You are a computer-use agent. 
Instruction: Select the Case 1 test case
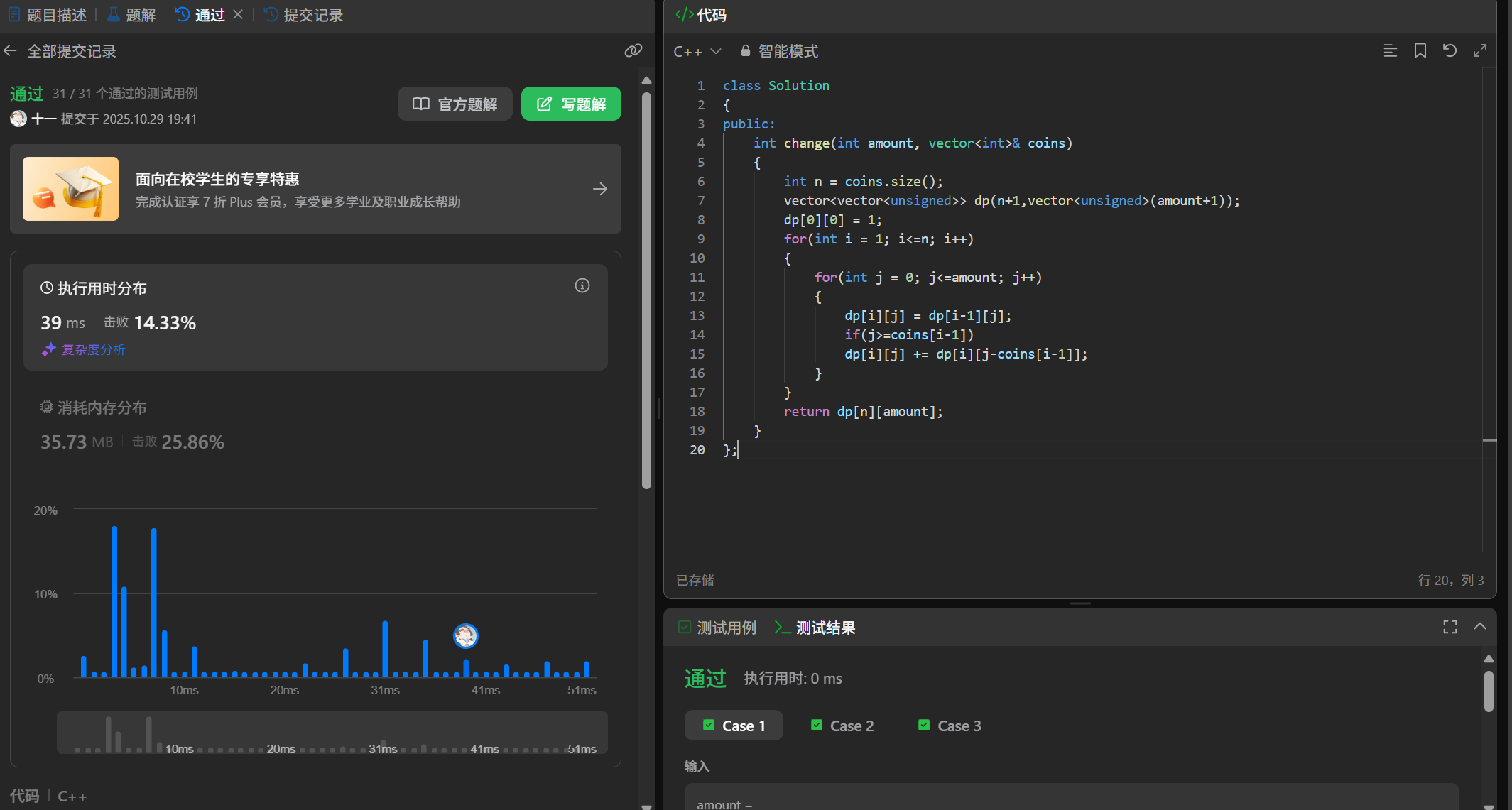click(734, 726)
